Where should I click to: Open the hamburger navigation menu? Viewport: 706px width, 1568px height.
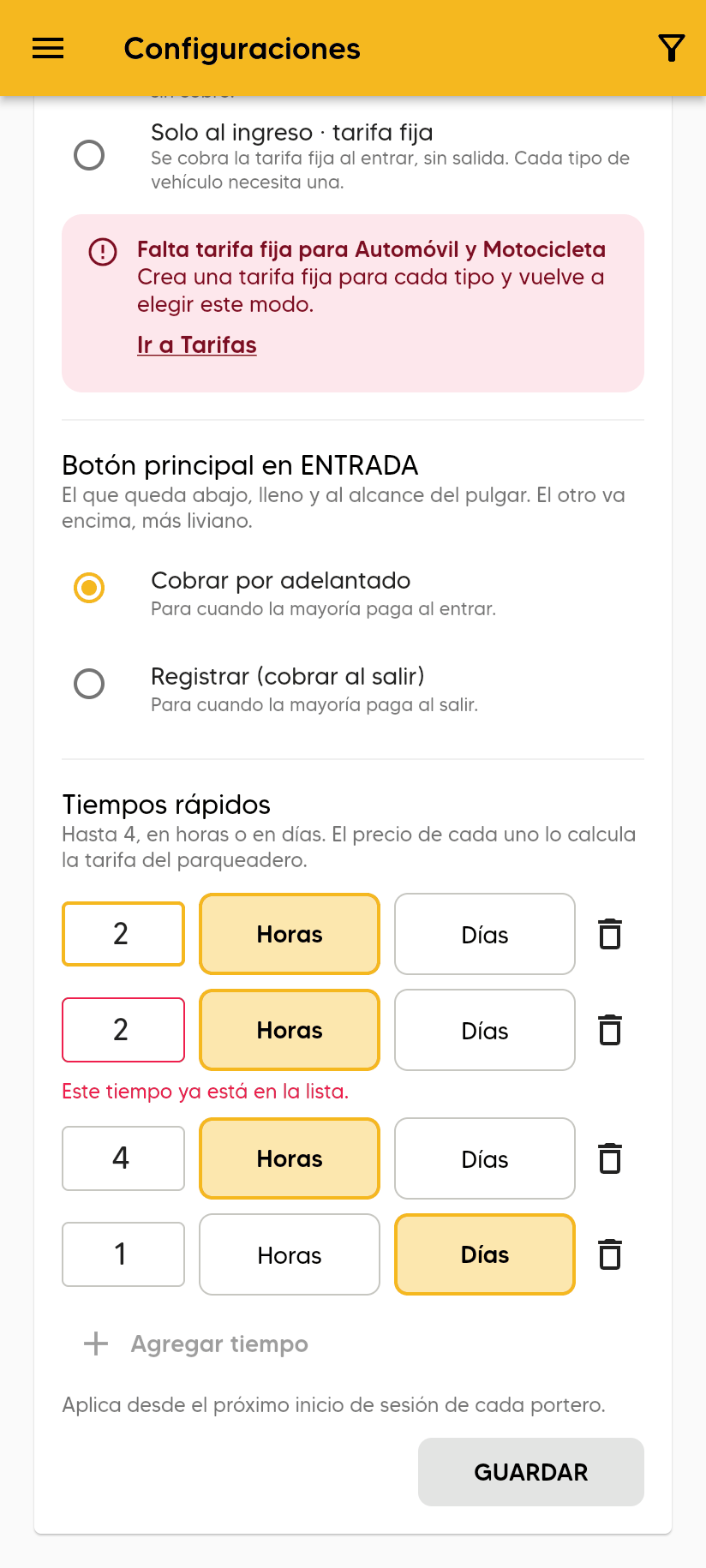click(x=48, y=48)
